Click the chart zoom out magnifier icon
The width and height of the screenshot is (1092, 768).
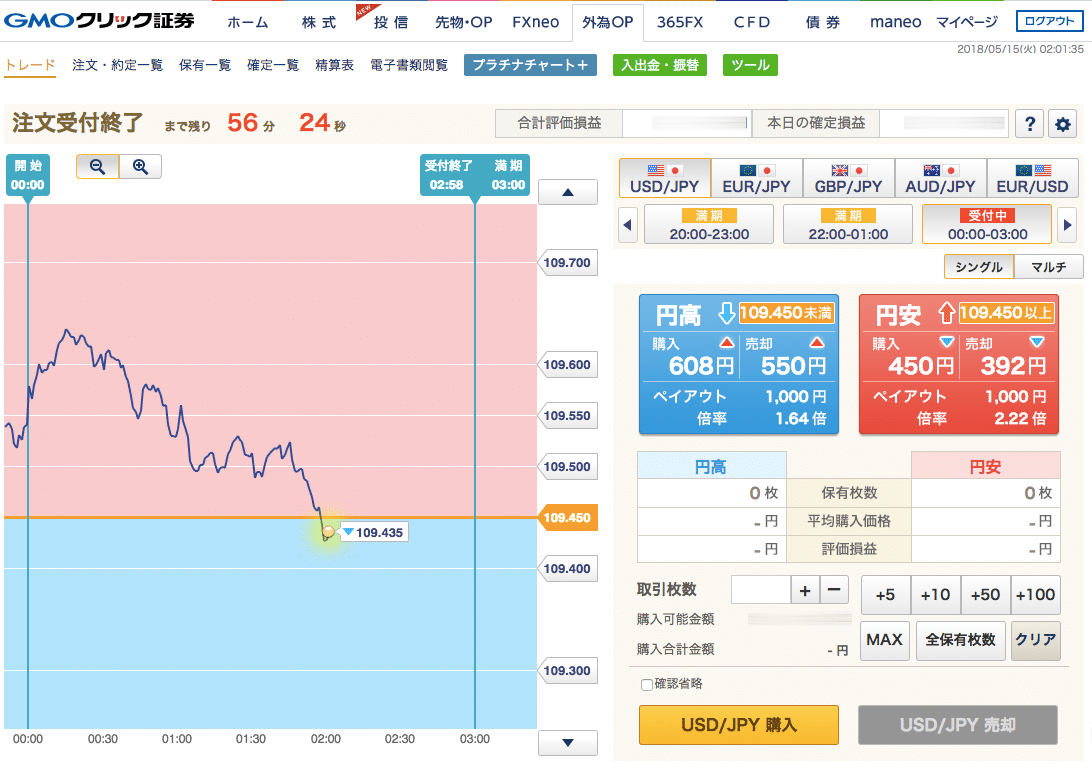pos(97,167)
